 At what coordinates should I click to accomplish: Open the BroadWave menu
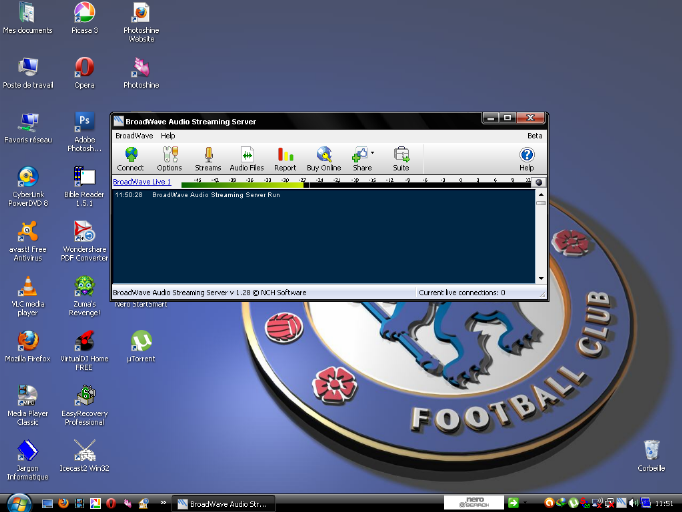tap(132, 135)
